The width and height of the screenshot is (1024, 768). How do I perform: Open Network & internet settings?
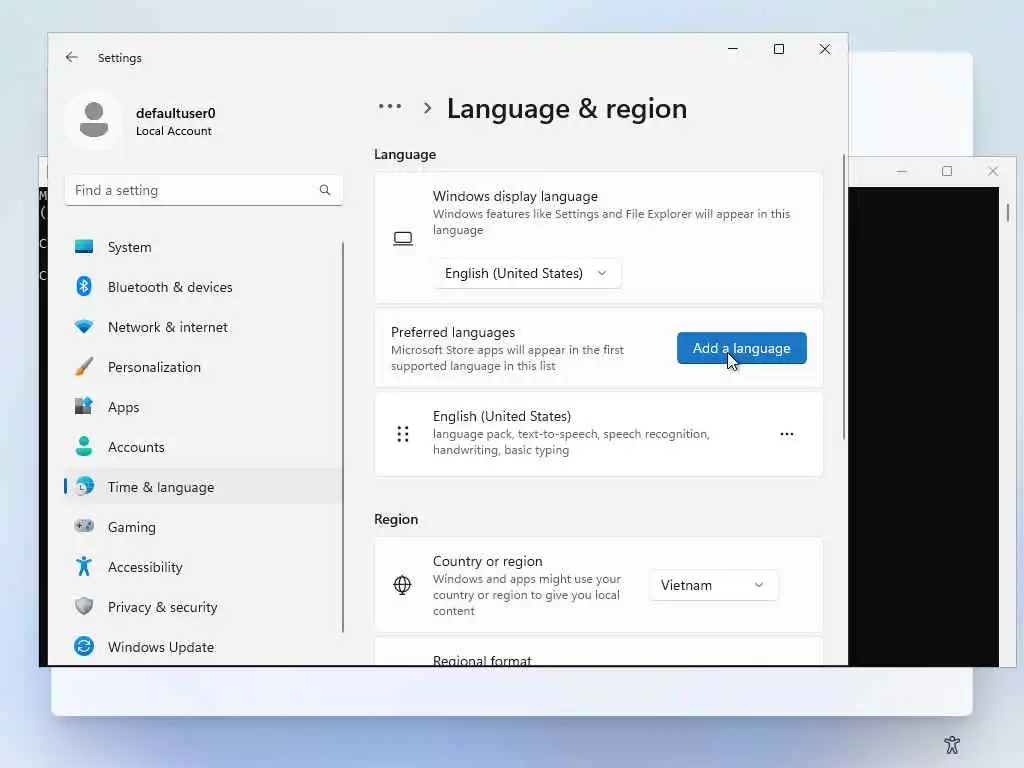[x=203, y=327]
